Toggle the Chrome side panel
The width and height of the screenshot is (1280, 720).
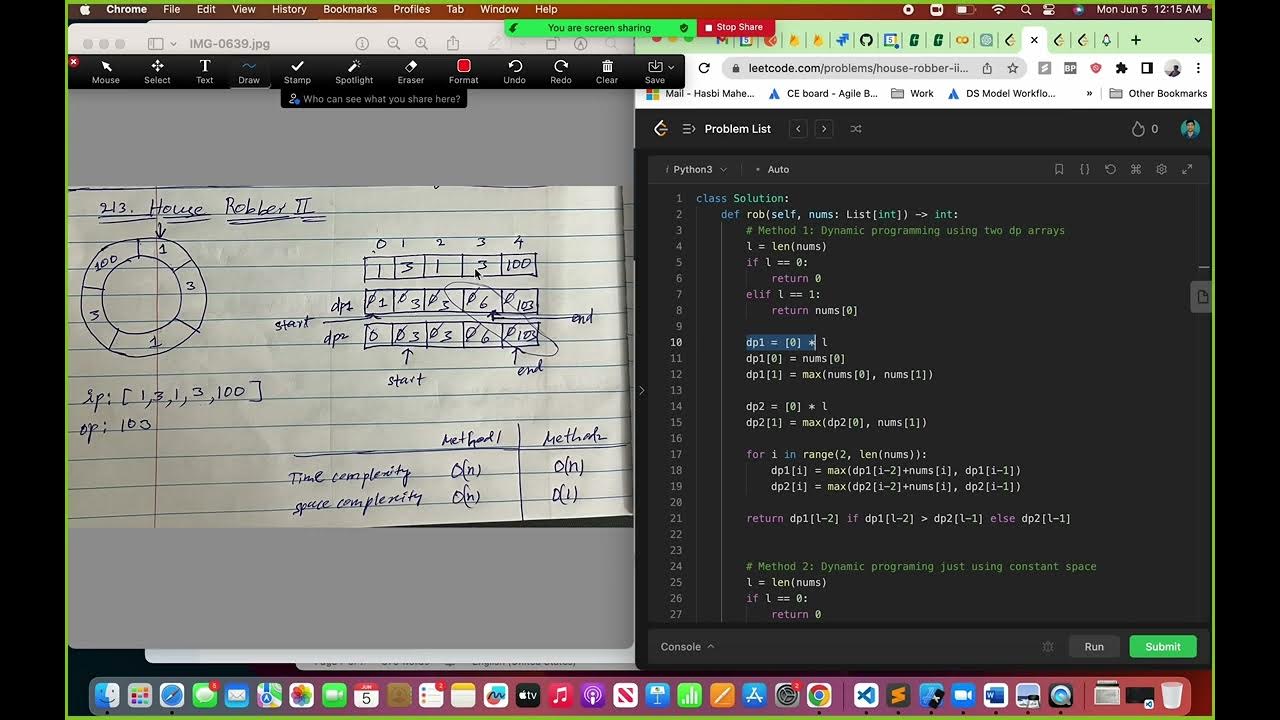pyautogui.click(x=1147, y=68)
